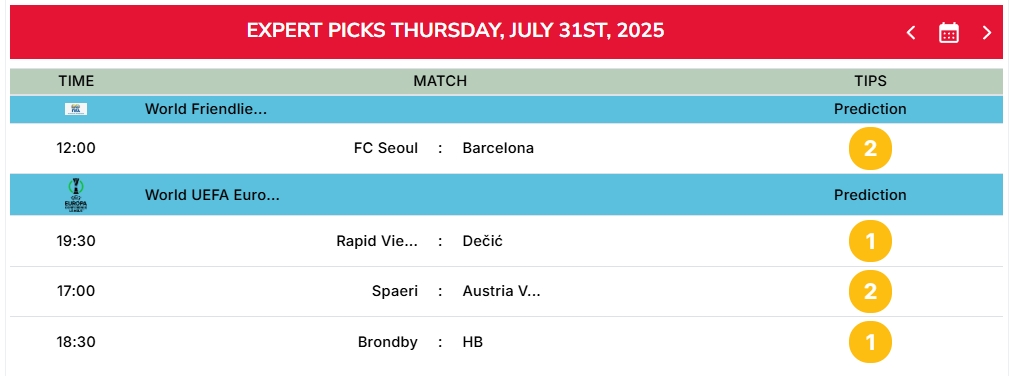This screenshot has height=376, width=1010.
Task: Open the World UEFA Euro league row
Action: pyautogui.click(x=506, y=195)
